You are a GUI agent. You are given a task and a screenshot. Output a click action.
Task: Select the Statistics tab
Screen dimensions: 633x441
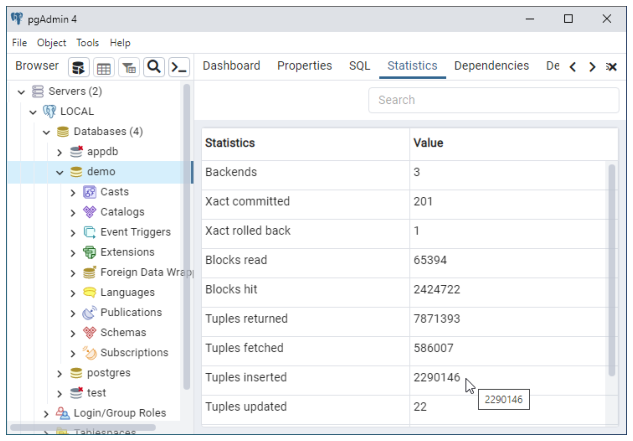pyautogui.click(x=412, y=66)
